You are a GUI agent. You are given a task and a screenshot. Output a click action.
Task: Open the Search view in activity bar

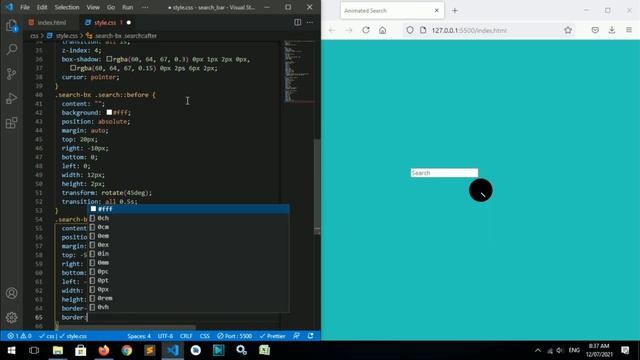(11, 50)
